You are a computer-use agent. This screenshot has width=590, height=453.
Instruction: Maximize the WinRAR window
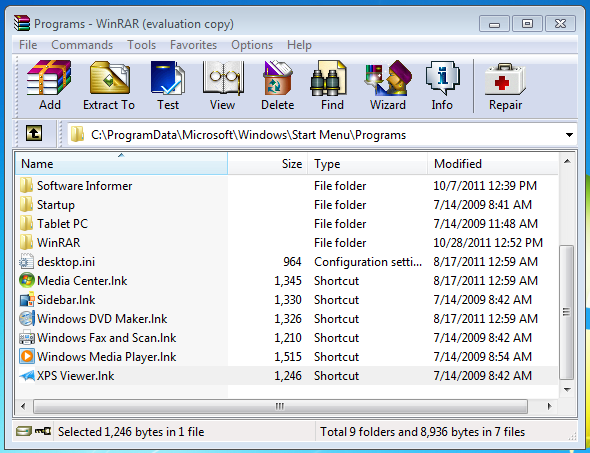(527, 24)
